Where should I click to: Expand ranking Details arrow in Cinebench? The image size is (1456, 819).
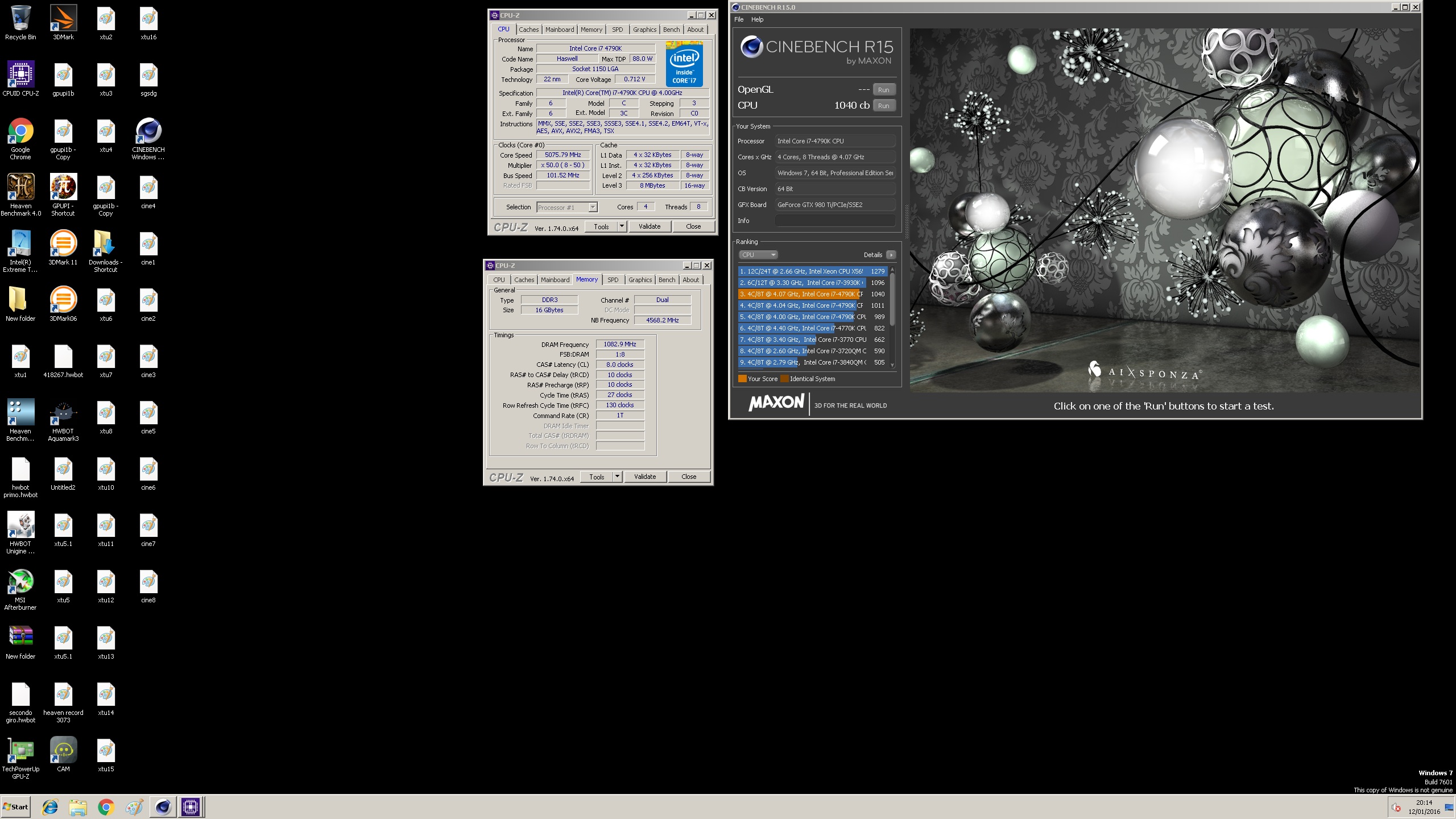[x=891, y=255]
